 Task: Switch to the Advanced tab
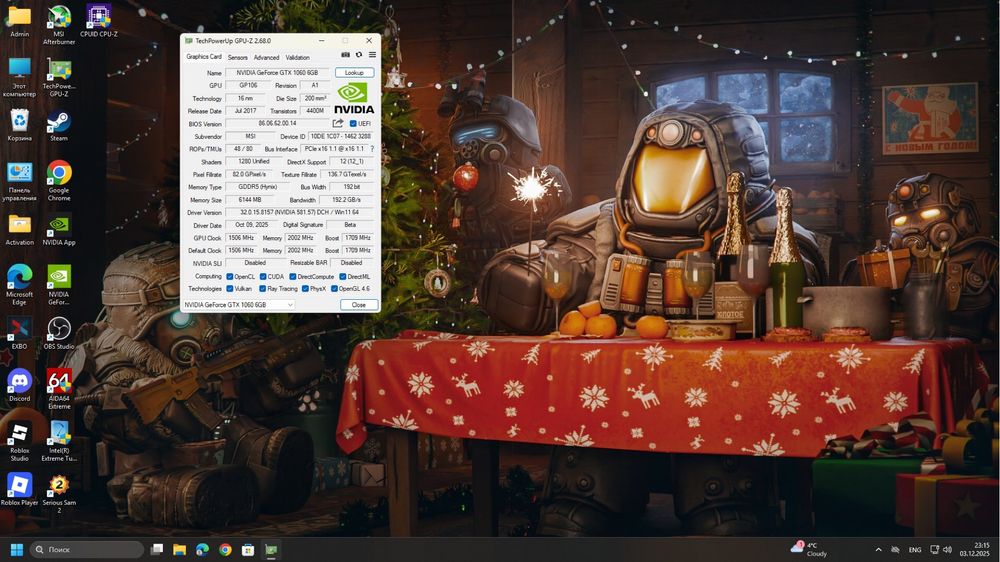pyautogui.click(x=267, y=57)
